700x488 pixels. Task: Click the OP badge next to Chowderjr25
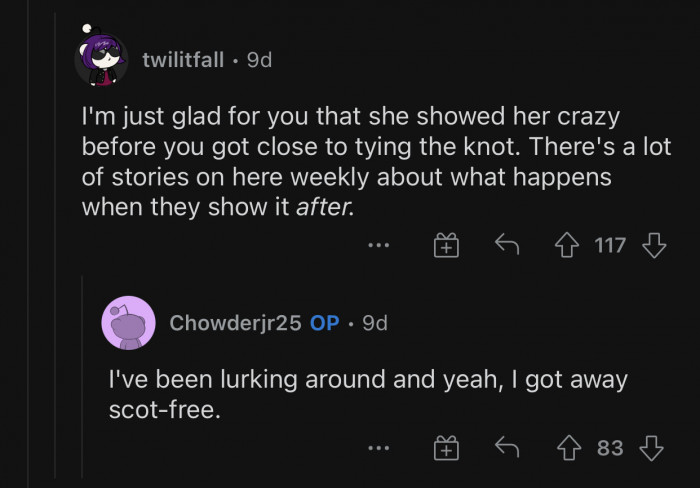pyautogui.click(x=324, y=323)
